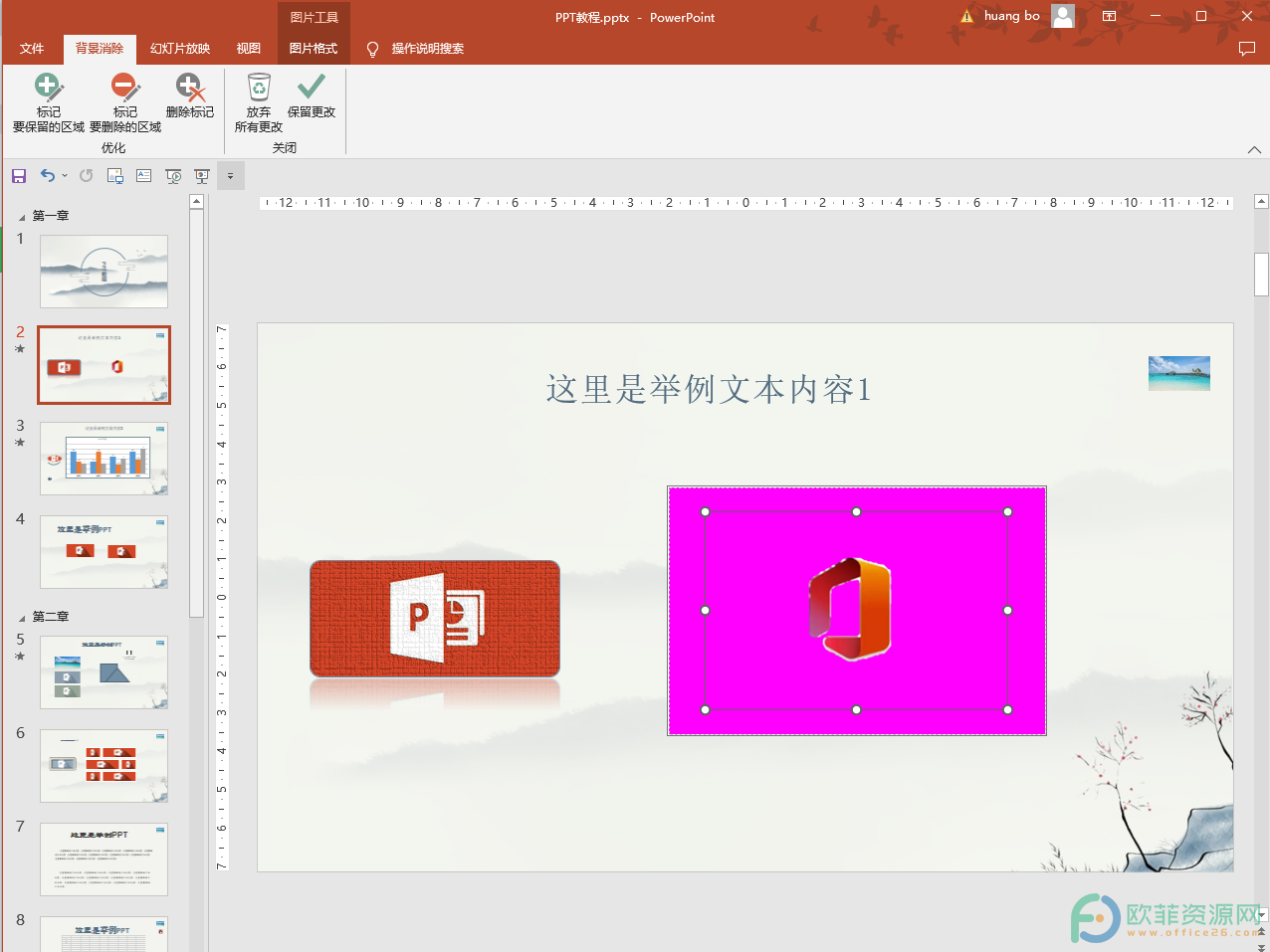This screenshot has width=1270, height=952.
Task: Select the red PowerPoint logo picture
Action: pos(435,619)
